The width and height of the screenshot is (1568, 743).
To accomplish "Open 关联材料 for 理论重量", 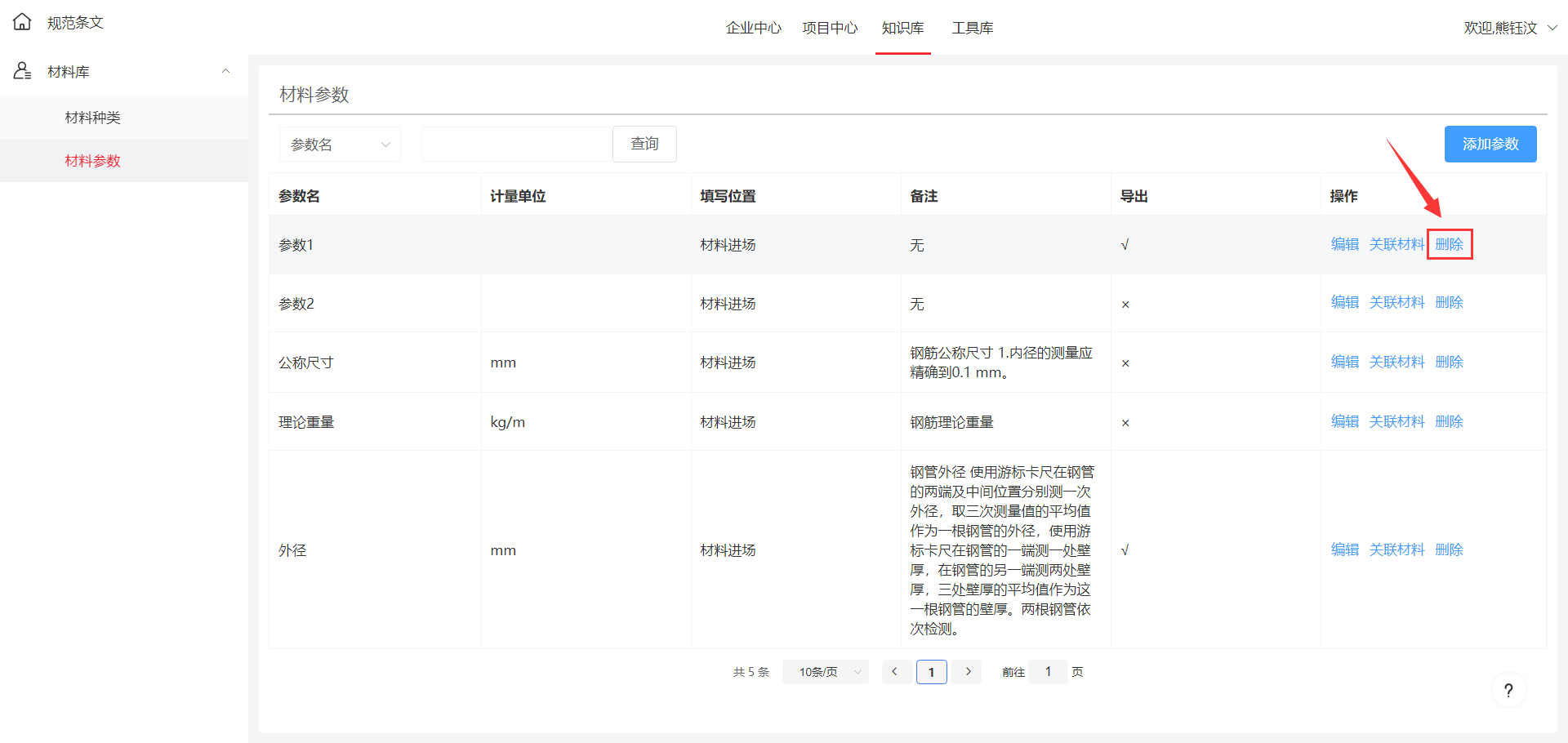I will click(1396, 421).
